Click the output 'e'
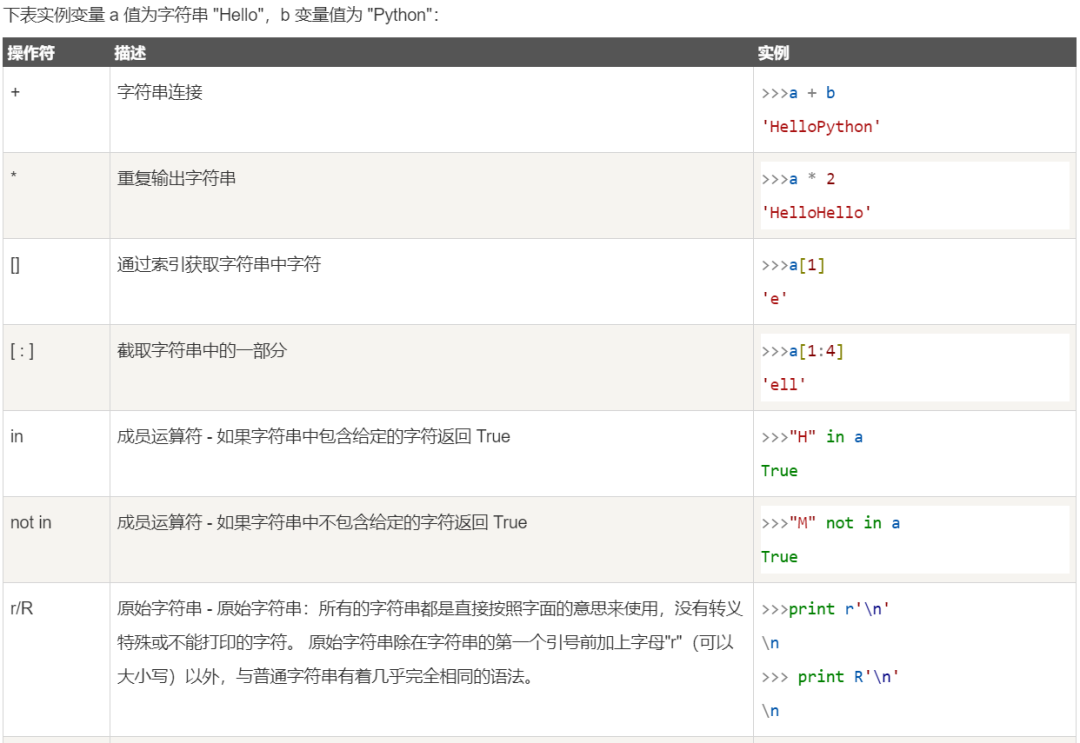Image resolution: width=1080 pixels, height=743 pixels. [774, 299]
